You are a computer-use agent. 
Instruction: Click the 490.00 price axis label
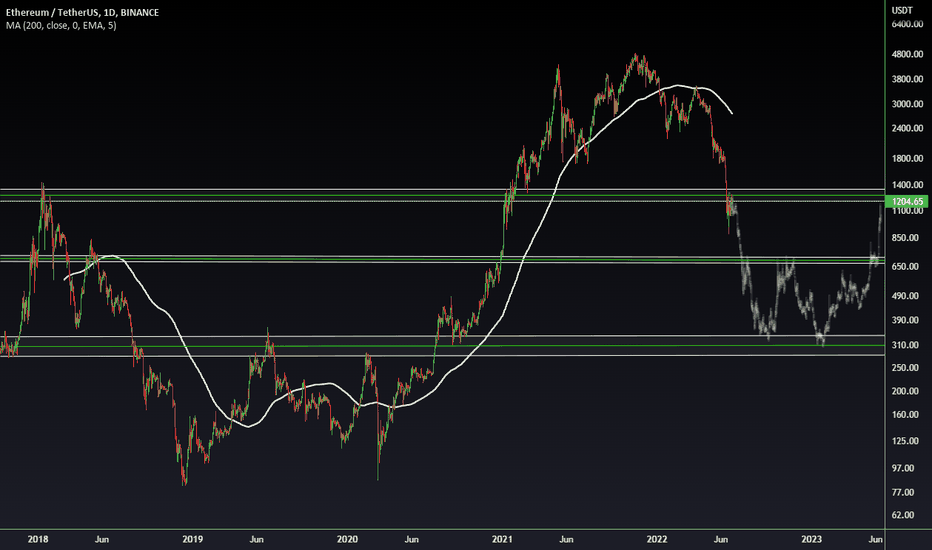pyautogui.click(x=907, y=296)
